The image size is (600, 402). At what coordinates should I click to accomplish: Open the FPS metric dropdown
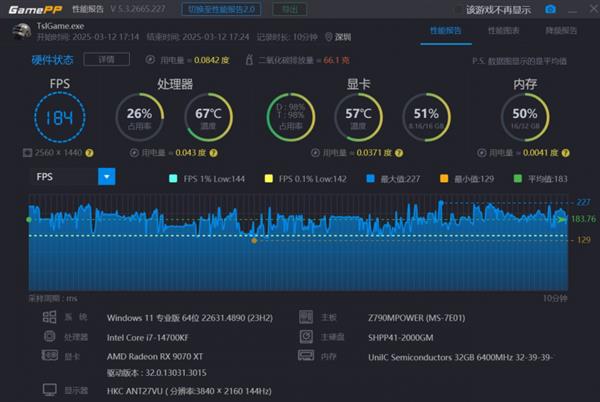[x=106, y=176]
